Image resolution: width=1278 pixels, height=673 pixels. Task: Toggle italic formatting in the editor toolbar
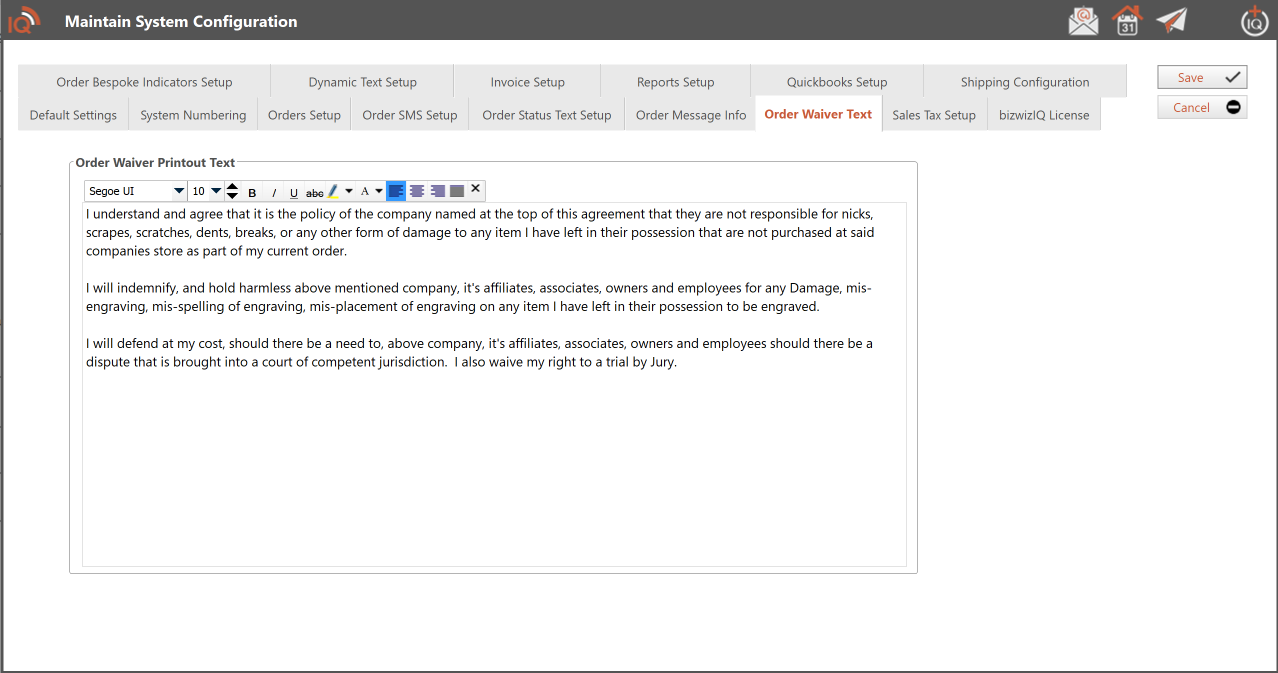click(274, 192)
